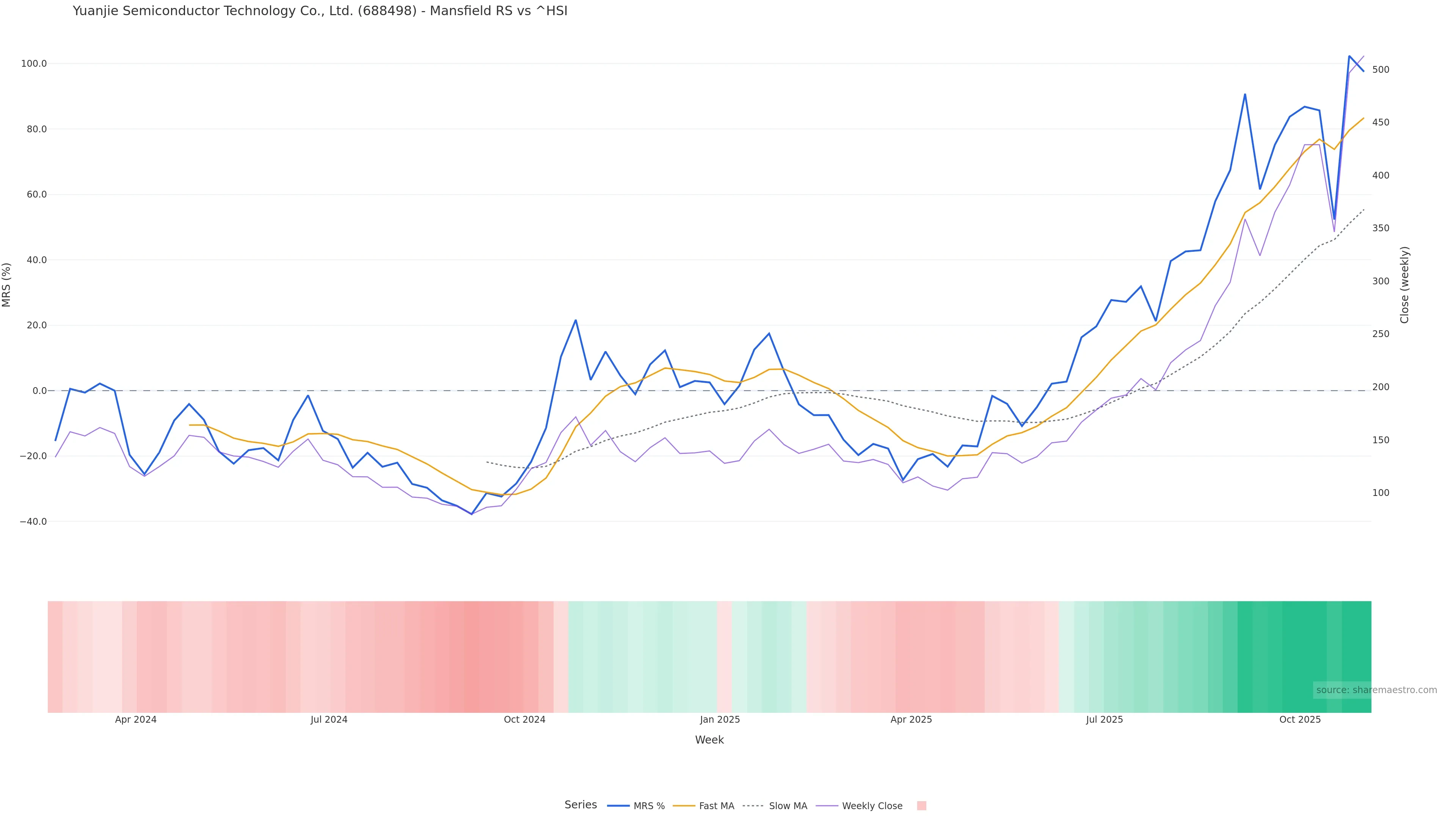Image resolution: width=1456 pixels, height=819 pixels.
Task: Click the pink legend swatch after Weekly Close
Action: 921,806
